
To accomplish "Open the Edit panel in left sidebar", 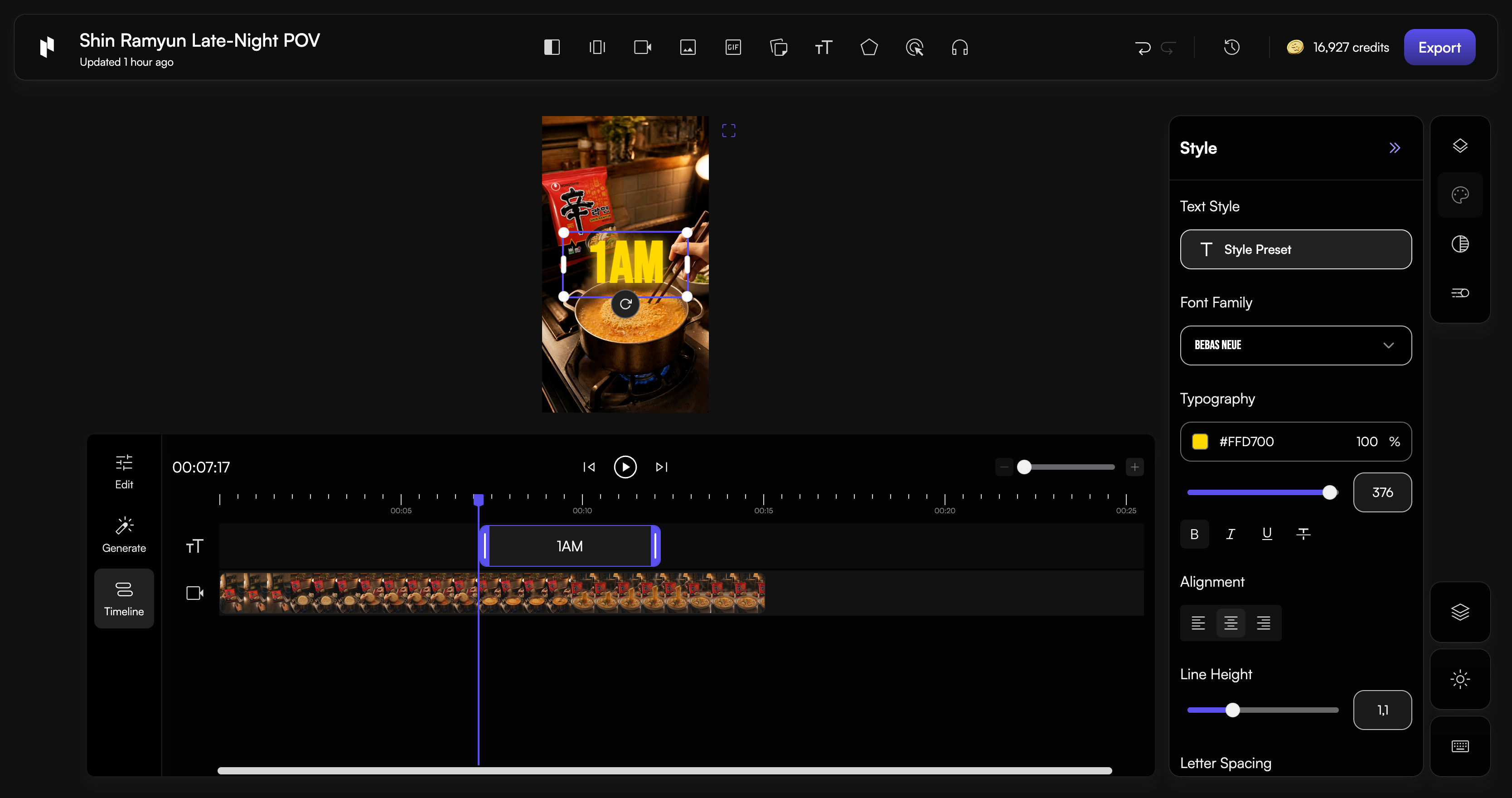I will 124,472.
